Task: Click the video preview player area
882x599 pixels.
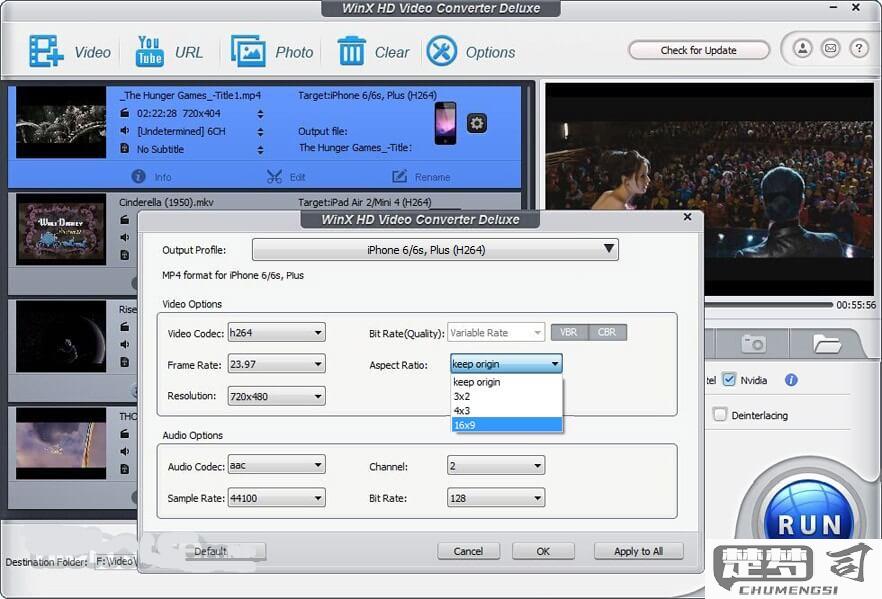Action: 710,189
